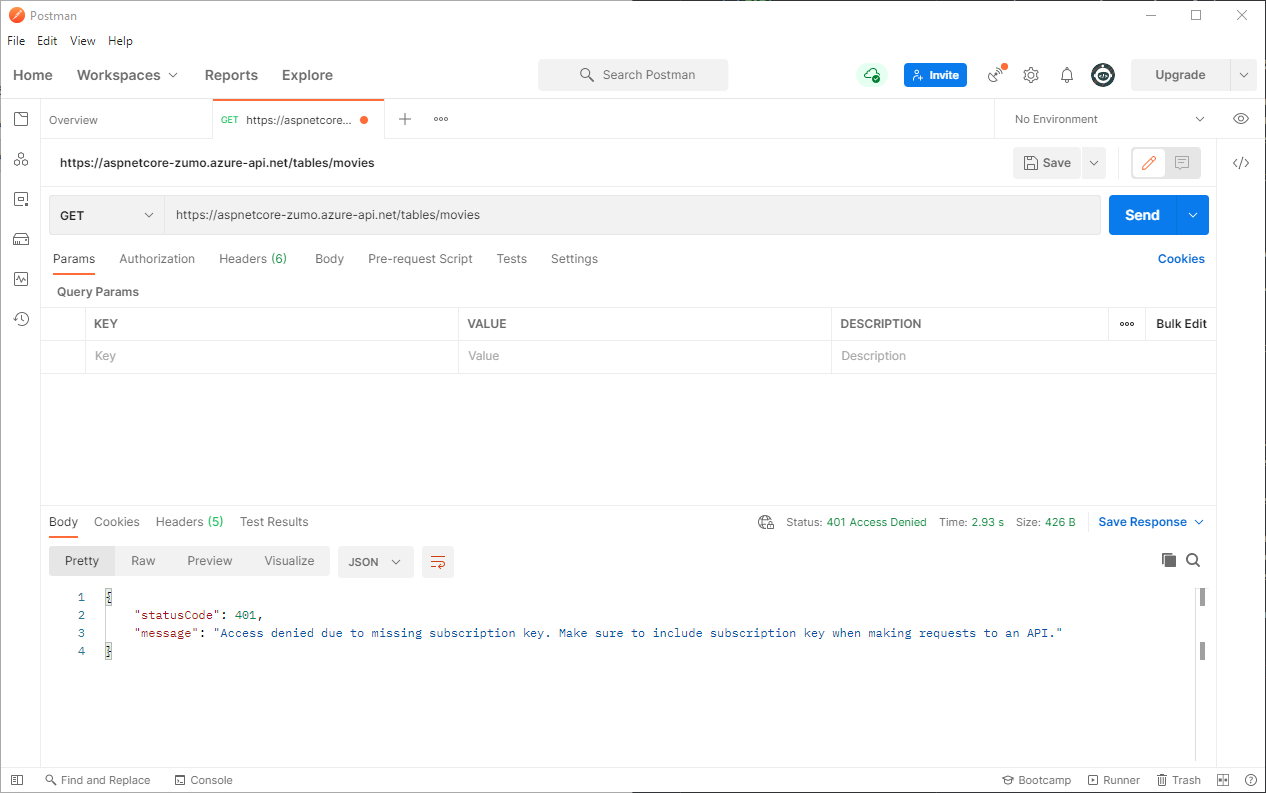The width and height of the screenshot is (1266, 793).
Task: Open the help question mark icon
Action: (1251, 780)
